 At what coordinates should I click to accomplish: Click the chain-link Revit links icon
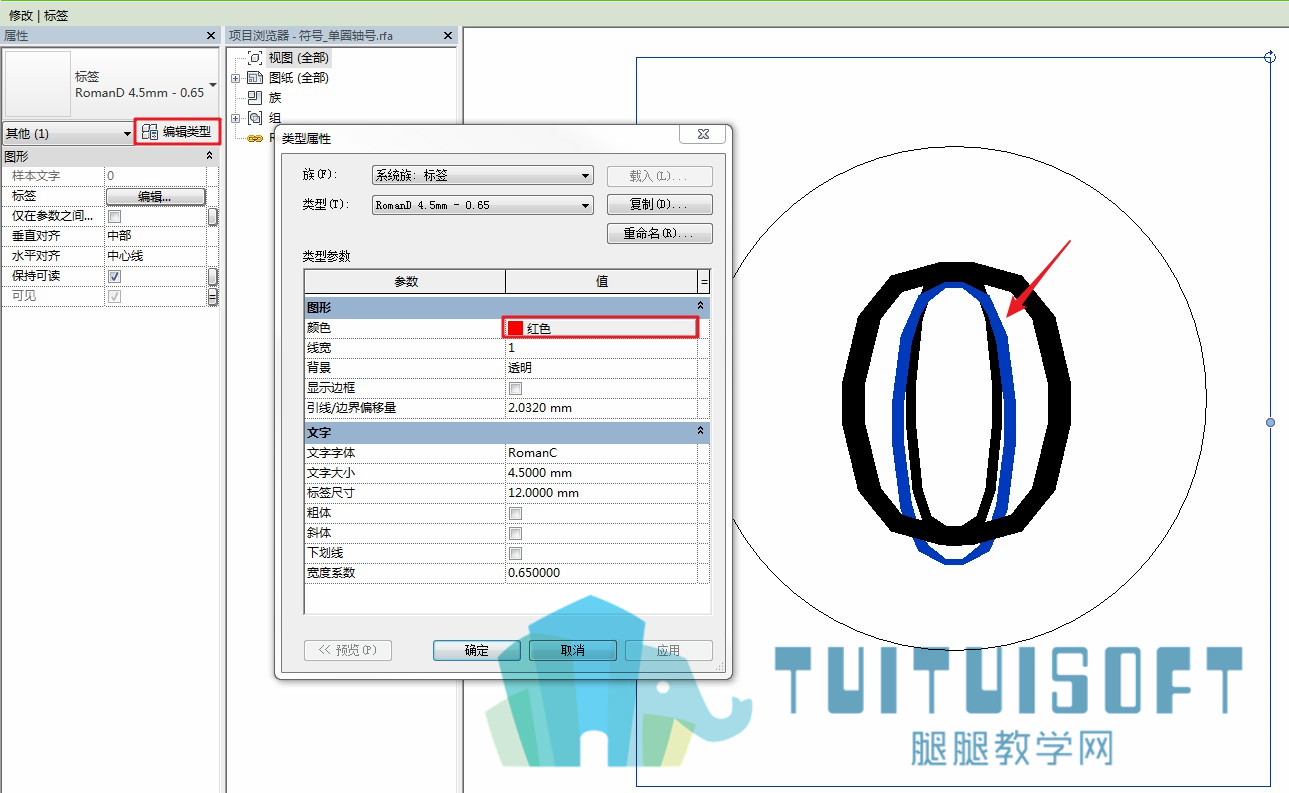[x=255, y=138]
